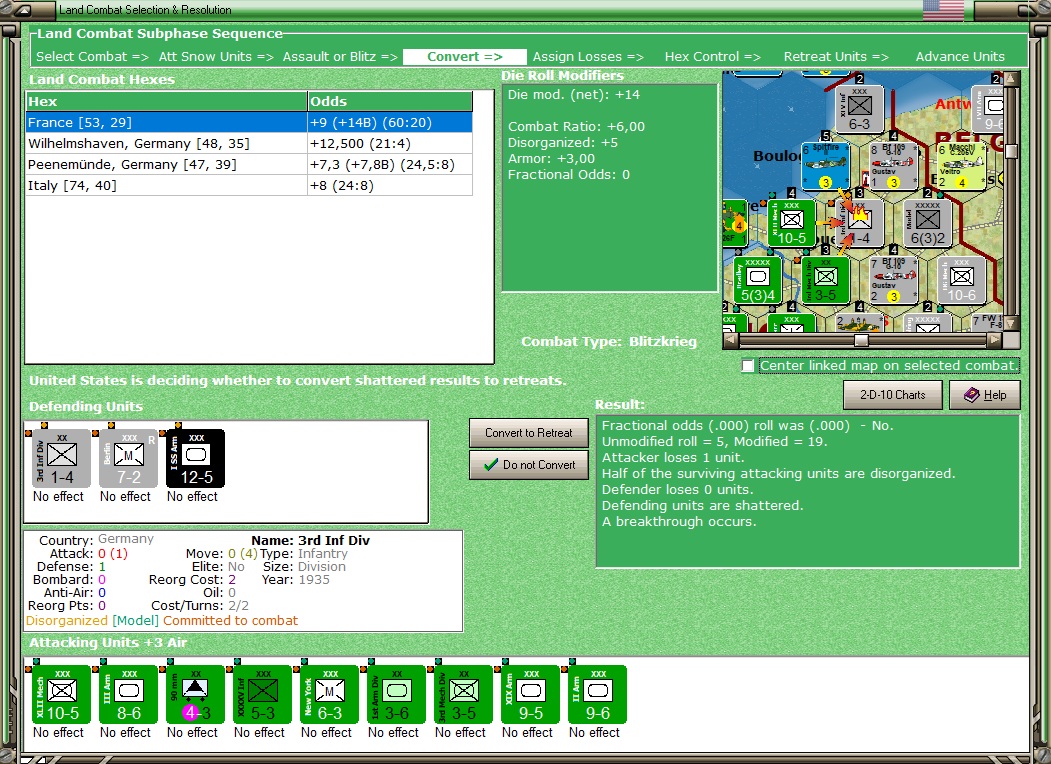The height and width of the screenshot is (764, 1051).
Task: Click the +8 (24:8) odds cell
Action: pos(390,186)
